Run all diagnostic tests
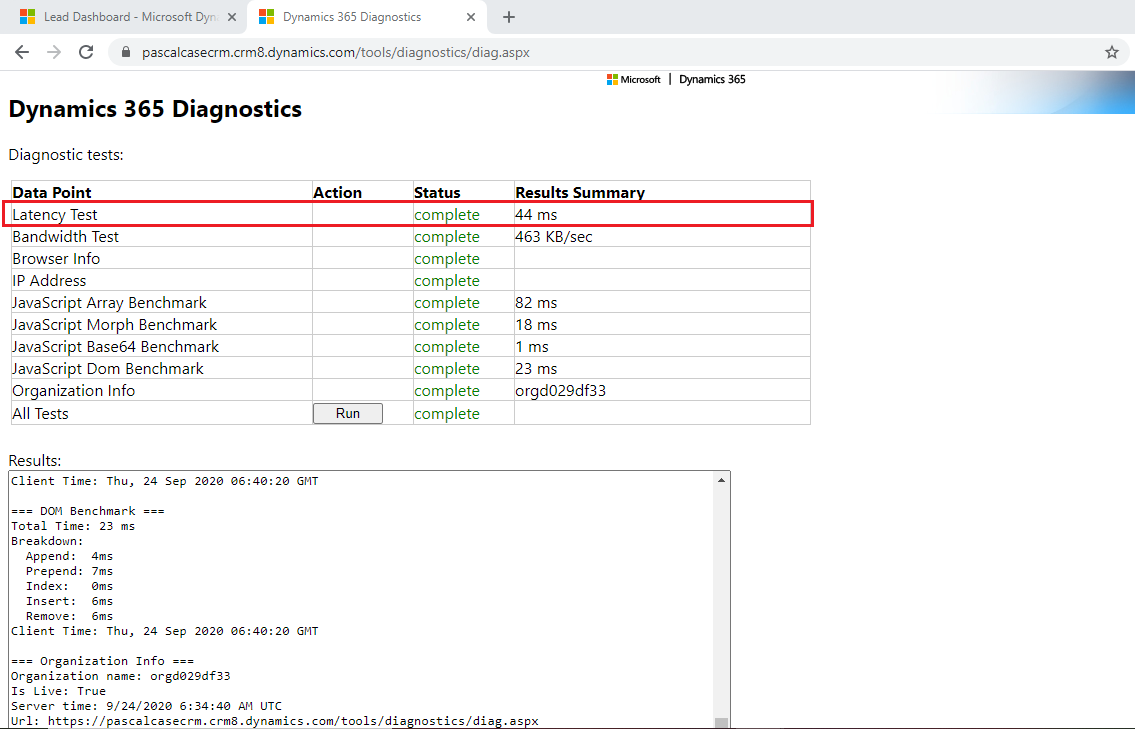The width and height of the screenshot is (1135, 729). tap(347, 413)
